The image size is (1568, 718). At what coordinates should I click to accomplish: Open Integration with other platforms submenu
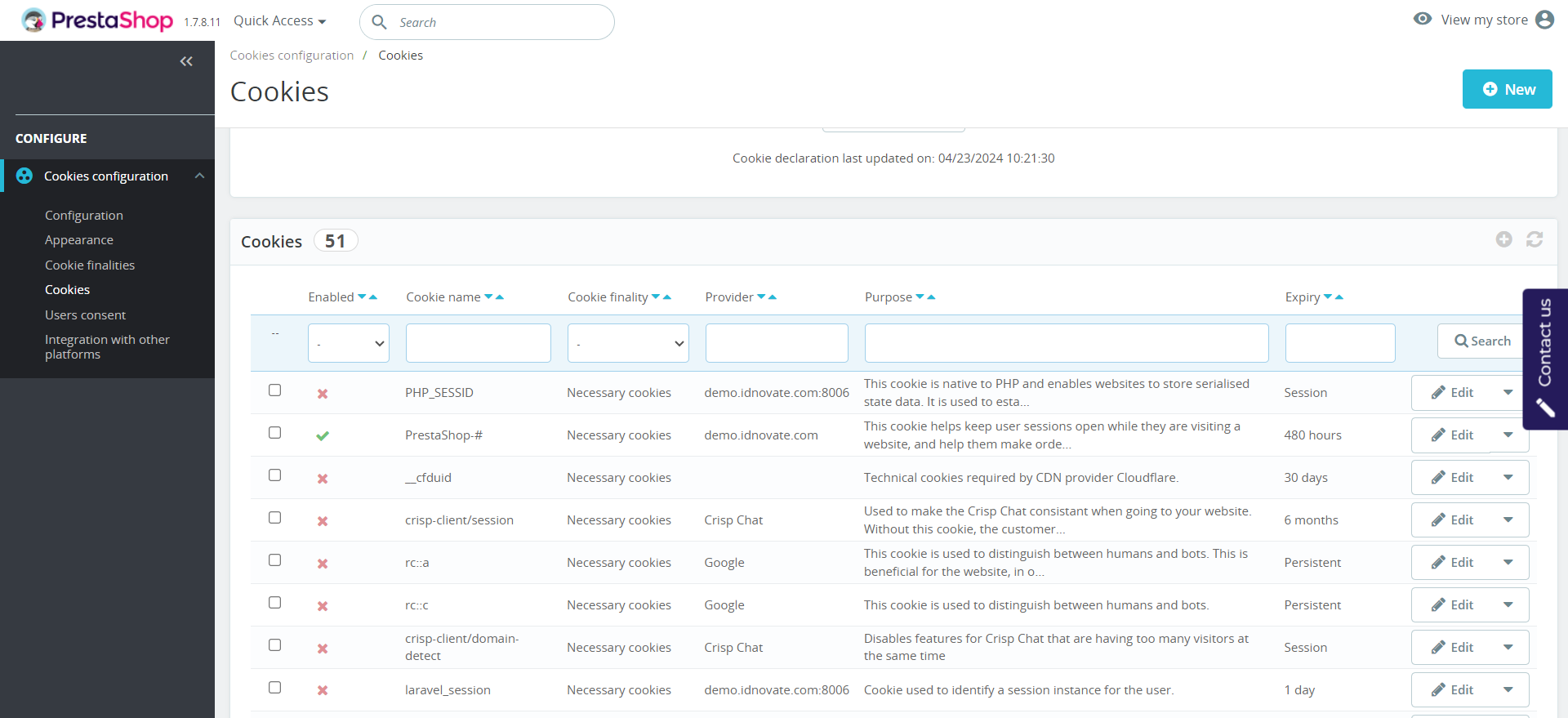pos(107,347)
